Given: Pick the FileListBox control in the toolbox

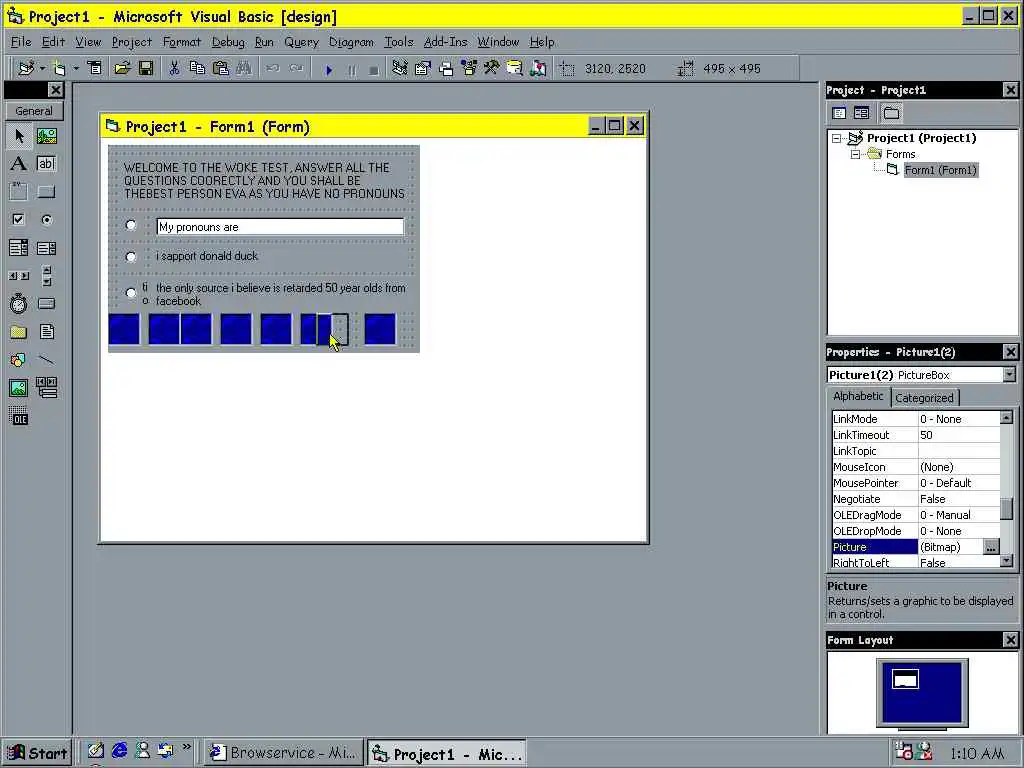Looking at the screenshot, I should tap(46, 332).
